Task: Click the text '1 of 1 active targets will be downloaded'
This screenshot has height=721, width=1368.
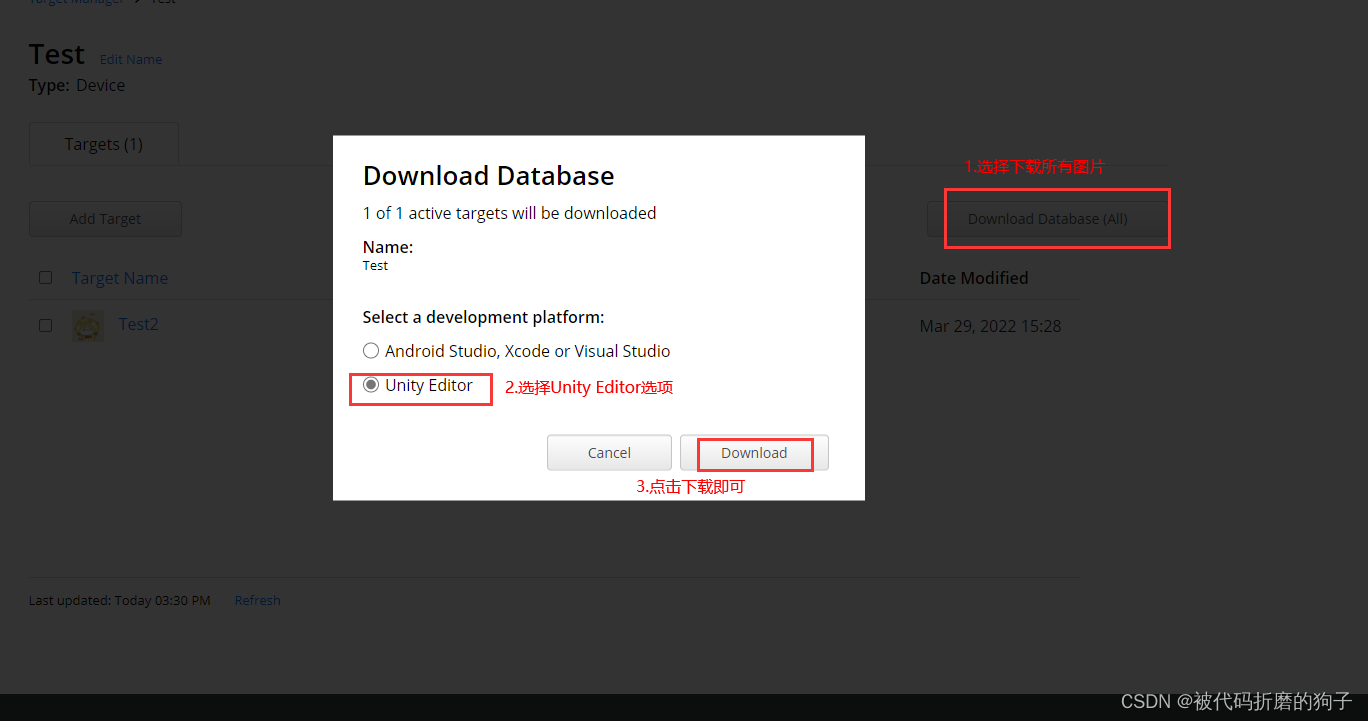Action: [x=509, y=213]
